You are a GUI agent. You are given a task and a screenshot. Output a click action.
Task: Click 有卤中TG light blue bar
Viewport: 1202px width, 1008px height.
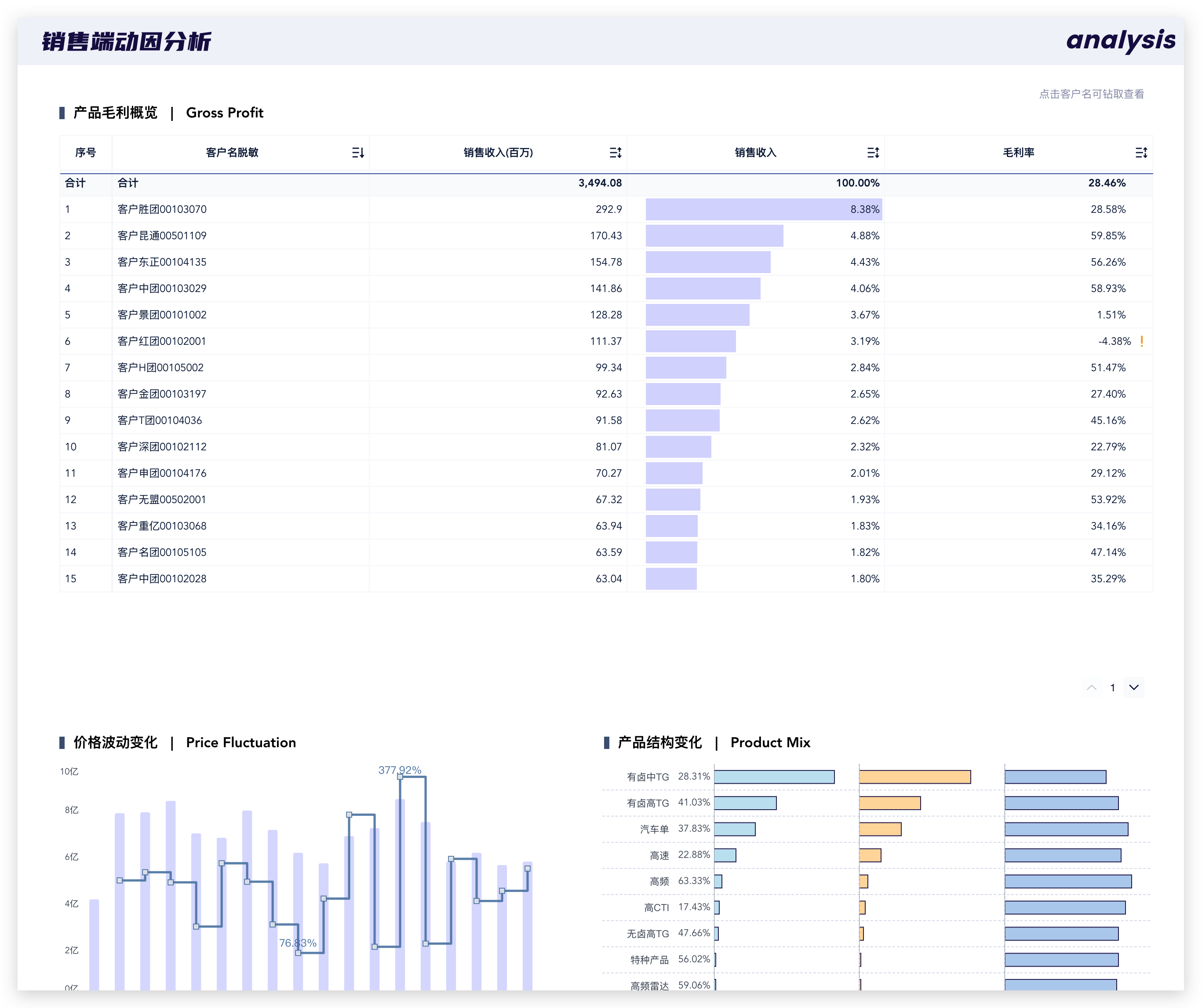[x=774, y=777]
